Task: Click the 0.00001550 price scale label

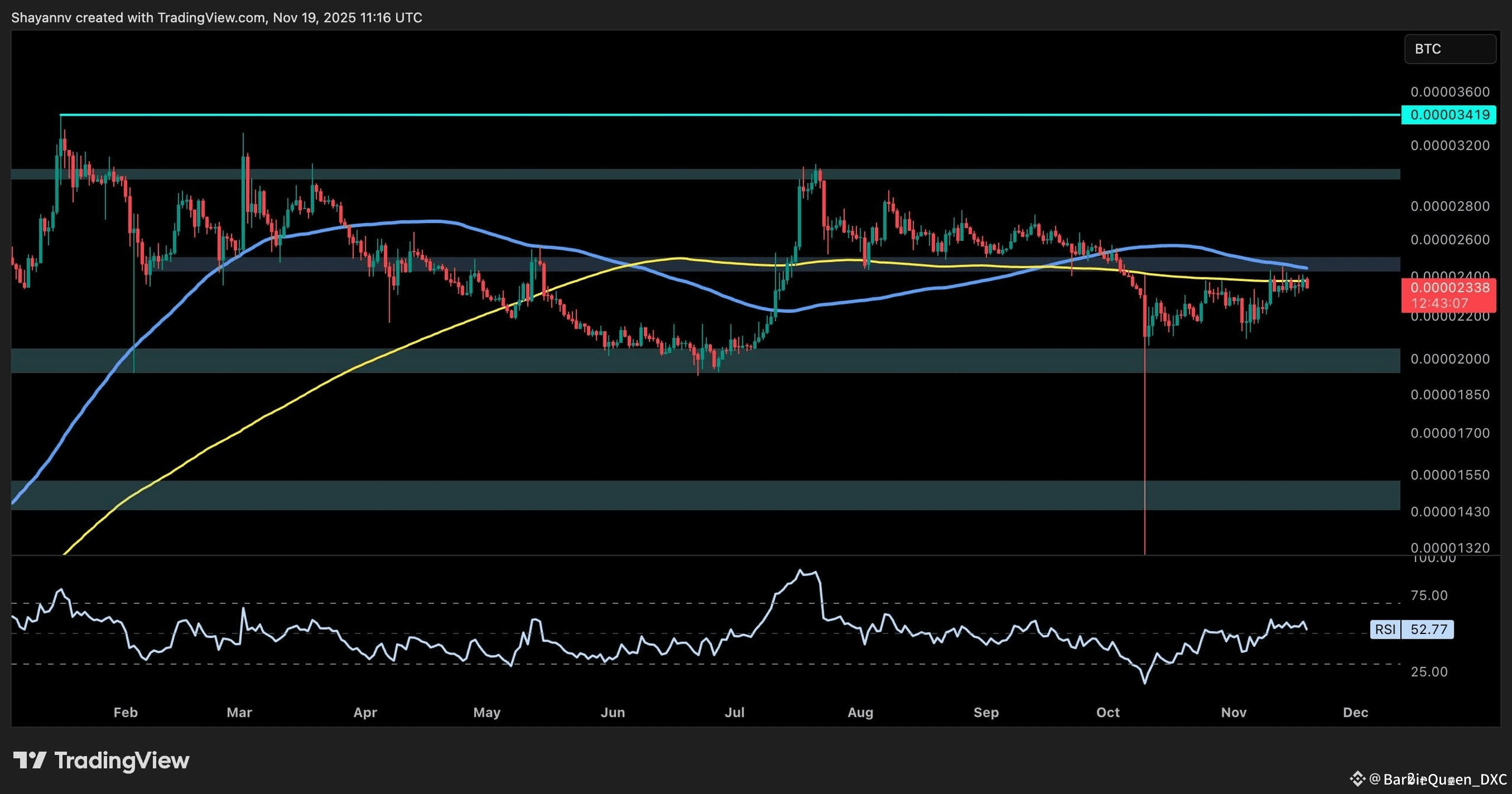Action: pos(1450,475)
